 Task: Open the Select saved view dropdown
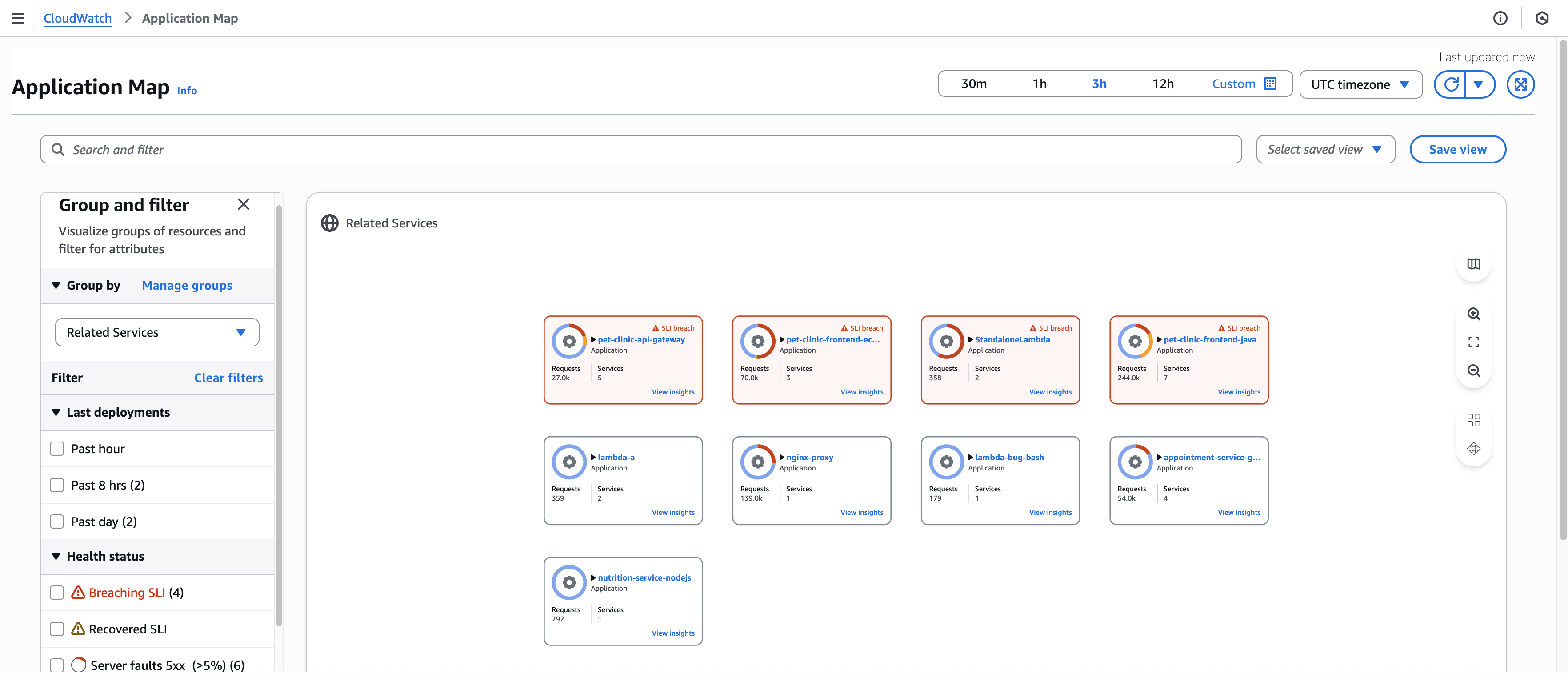[x=1325, y=149]
